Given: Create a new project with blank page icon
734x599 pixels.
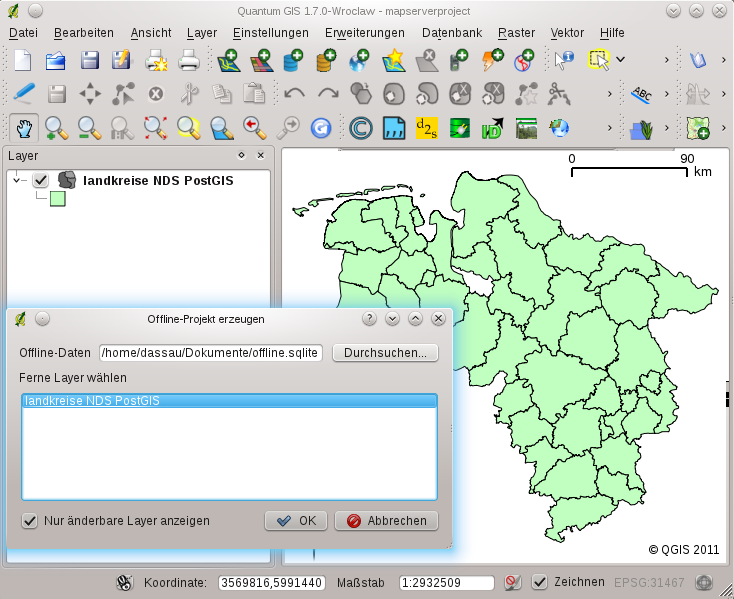Looking at the screenshot, I should click(22, 60).
